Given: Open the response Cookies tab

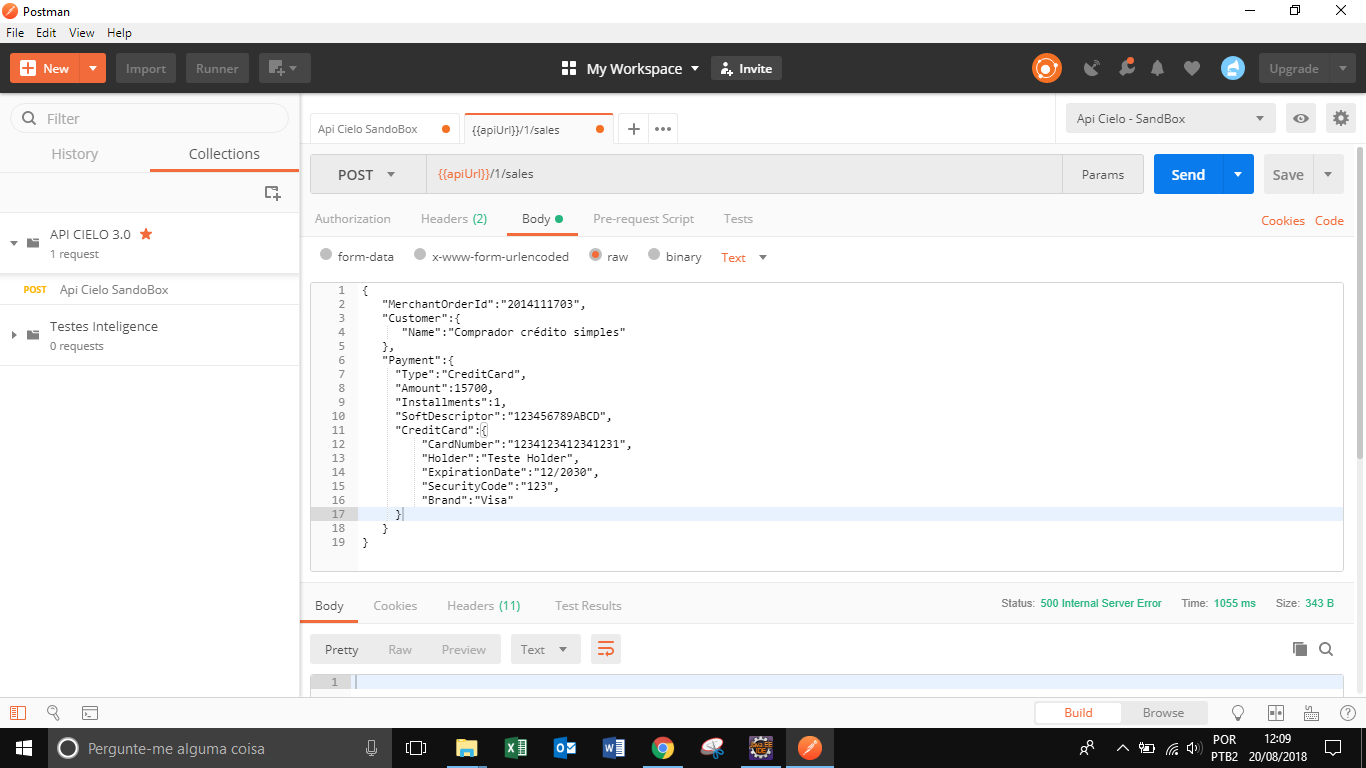Looking at the screenshot, I should [x=395, y=605].
